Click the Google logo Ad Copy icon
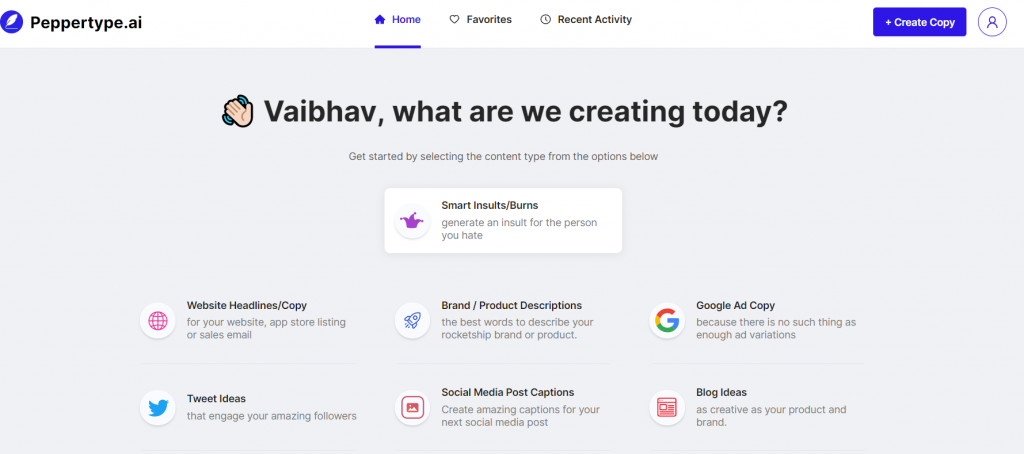This screenshot has width=1024, height=454. coord(667,321)
